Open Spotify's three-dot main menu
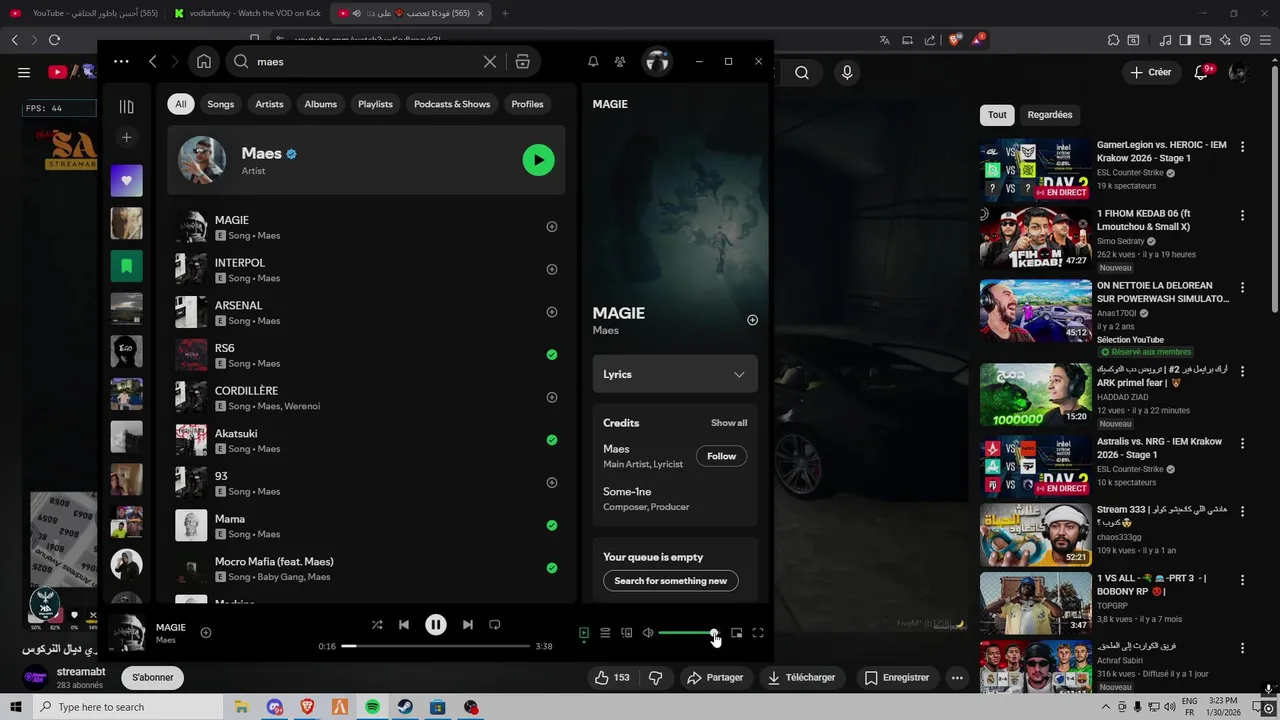1280x720 pixels. pos(121,61)
